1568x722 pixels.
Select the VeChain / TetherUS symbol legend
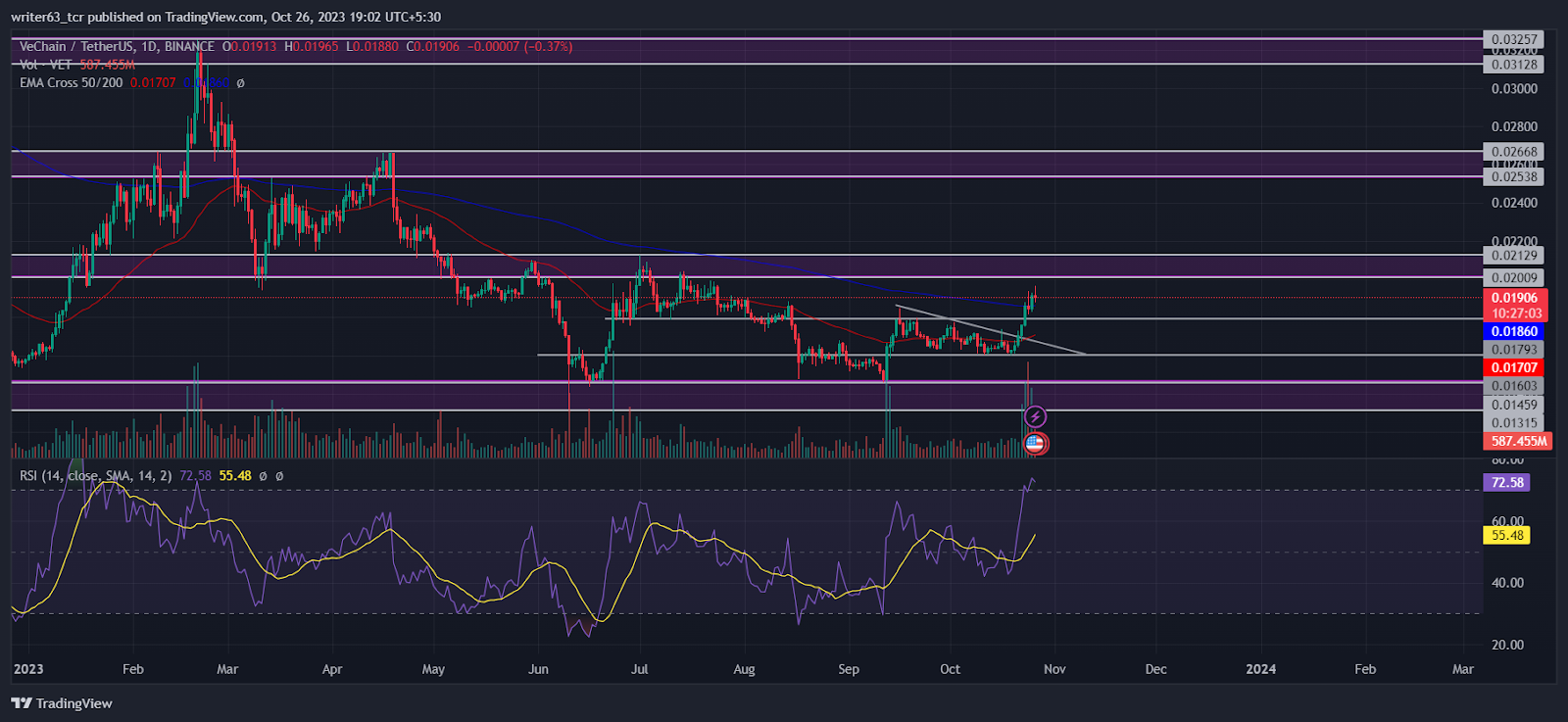tap(117, 46)
